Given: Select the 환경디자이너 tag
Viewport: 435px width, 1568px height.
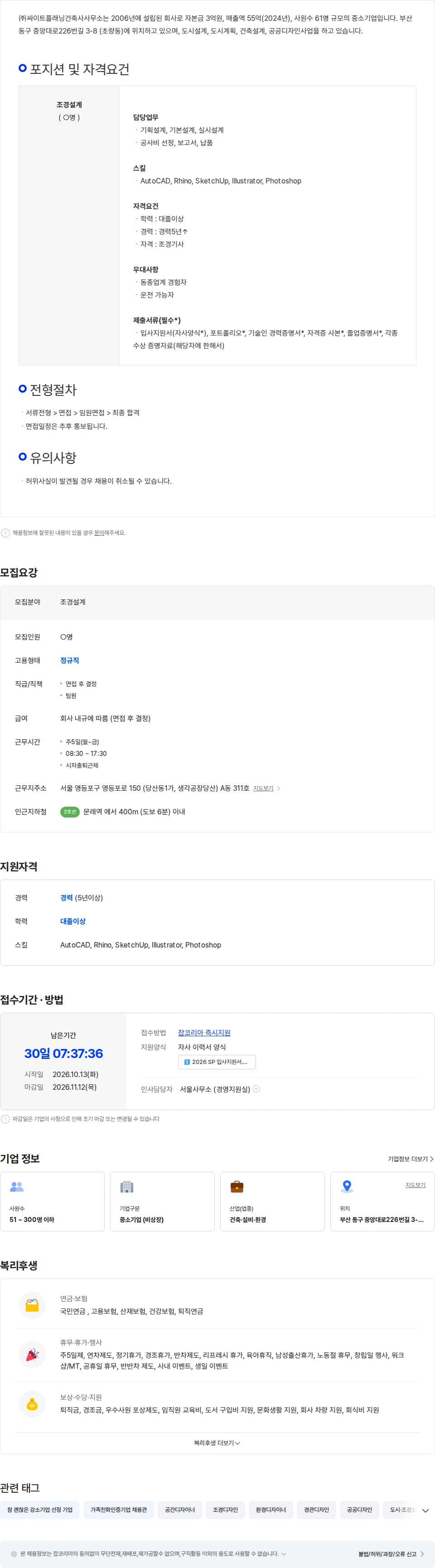Looking at the screenshot, I should pyautogui.click(x=271, y=1510).
